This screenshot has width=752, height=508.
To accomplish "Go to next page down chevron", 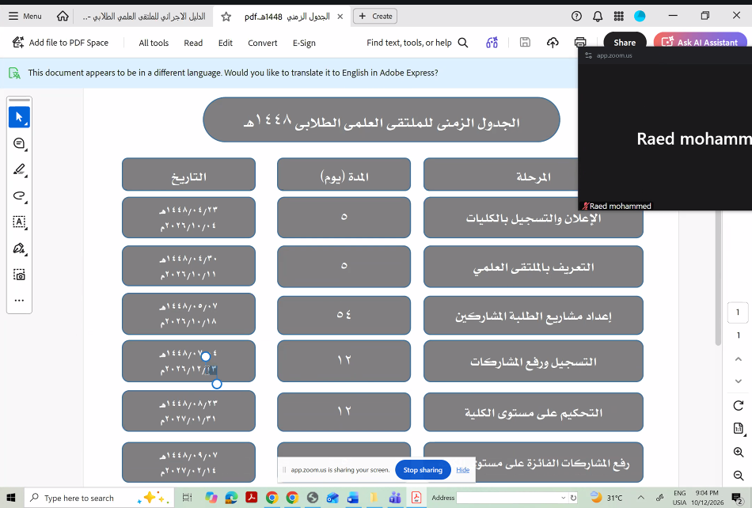I will pyautogui.click(x=739, y=381).
